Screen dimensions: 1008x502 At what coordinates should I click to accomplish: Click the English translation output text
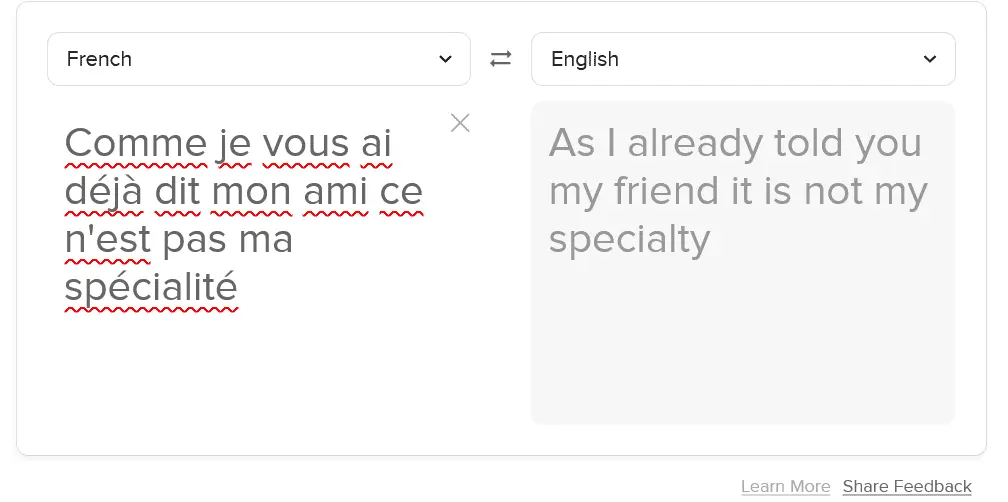point(738,191)
